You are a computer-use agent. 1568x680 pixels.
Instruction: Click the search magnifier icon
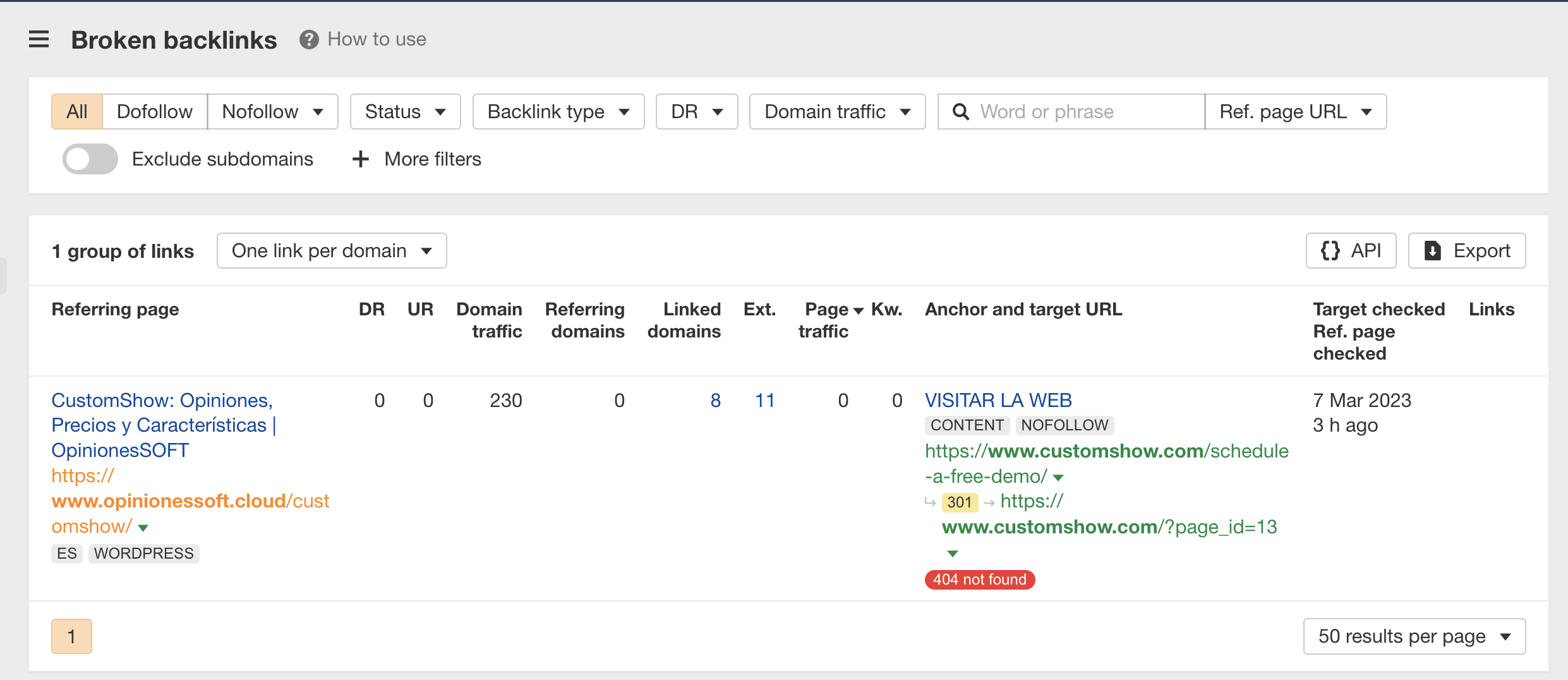[961, 112]
